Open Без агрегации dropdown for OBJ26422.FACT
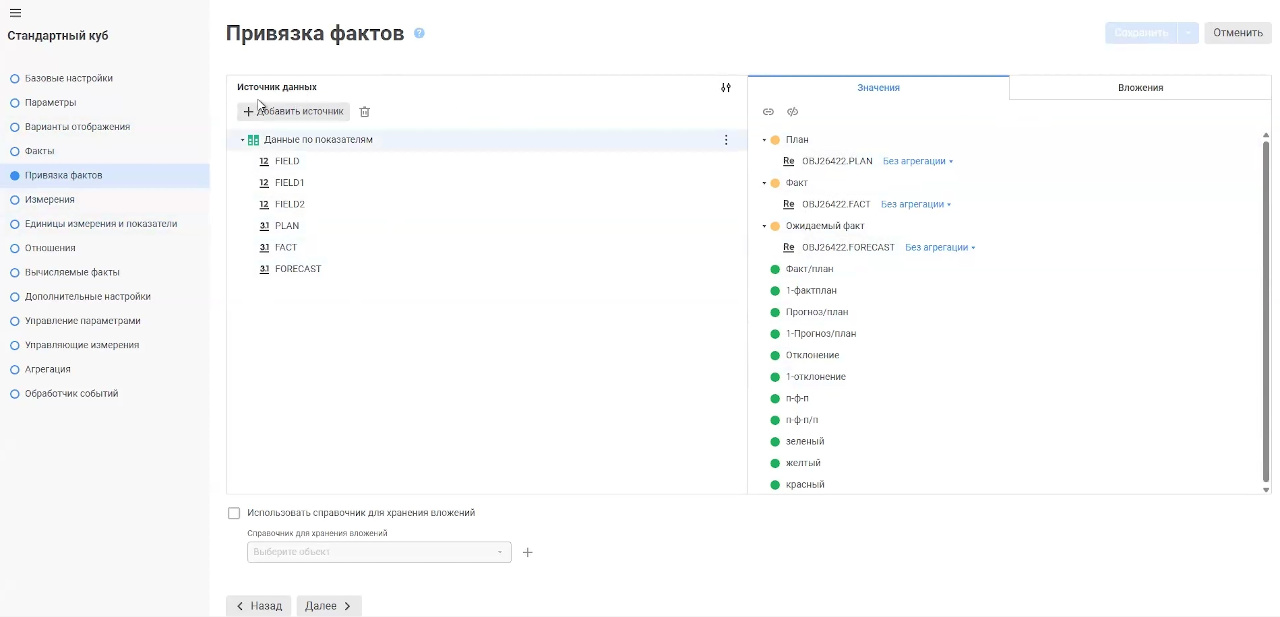 pyautogui.click(x=916, y=204)
